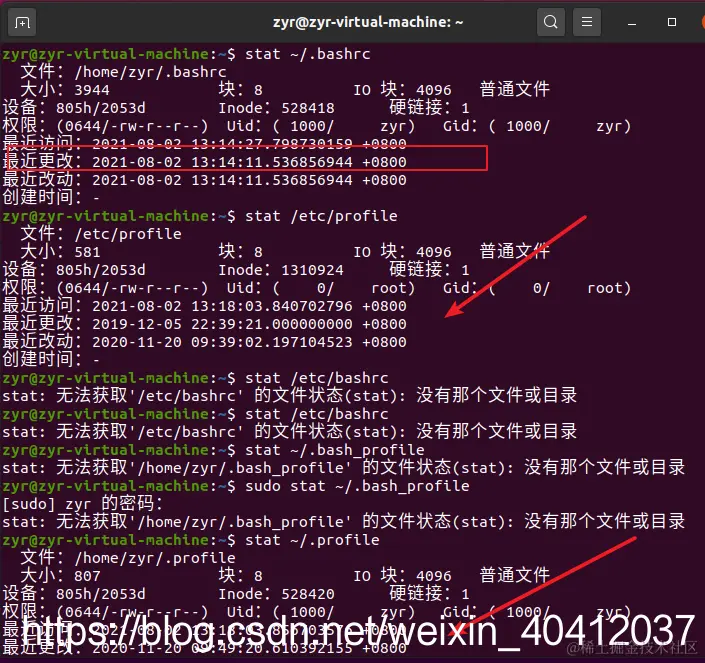Click change date 2020-11-20 09:39:02

coord(178,342)
